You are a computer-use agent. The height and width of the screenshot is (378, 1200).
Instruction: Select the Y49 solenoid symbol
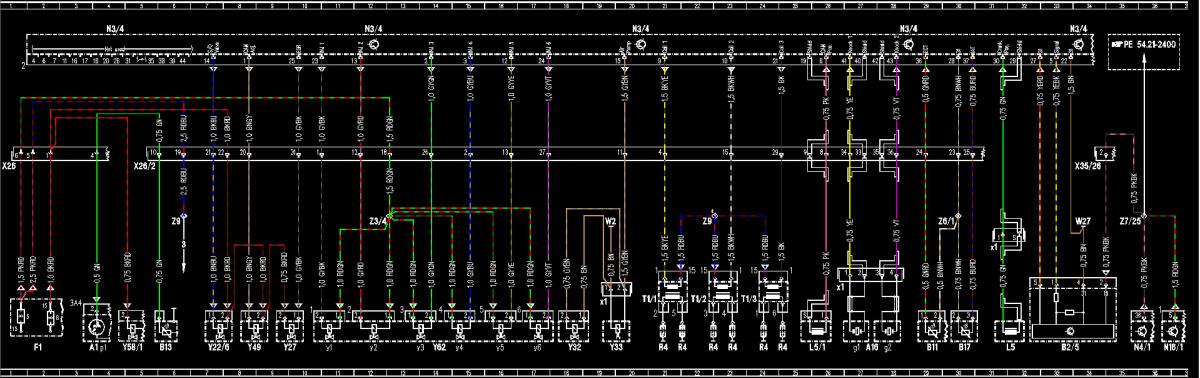(x=254, y=324)
